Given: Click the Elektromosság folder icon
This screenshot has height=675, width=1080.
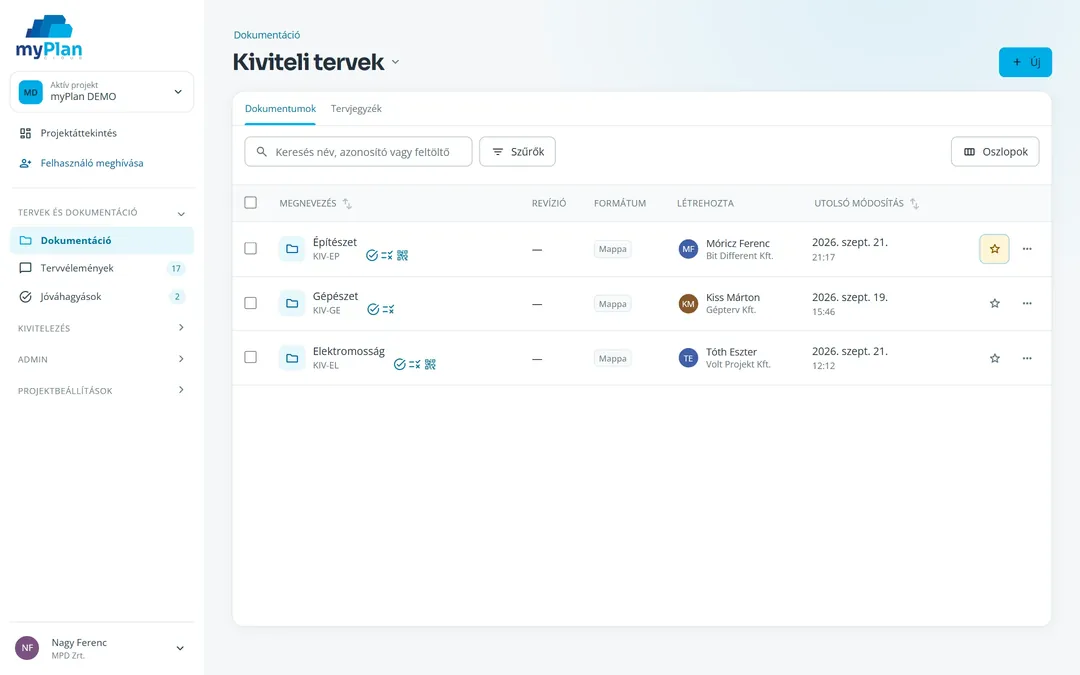Looking at the screenshot, I should coord(292,357).
